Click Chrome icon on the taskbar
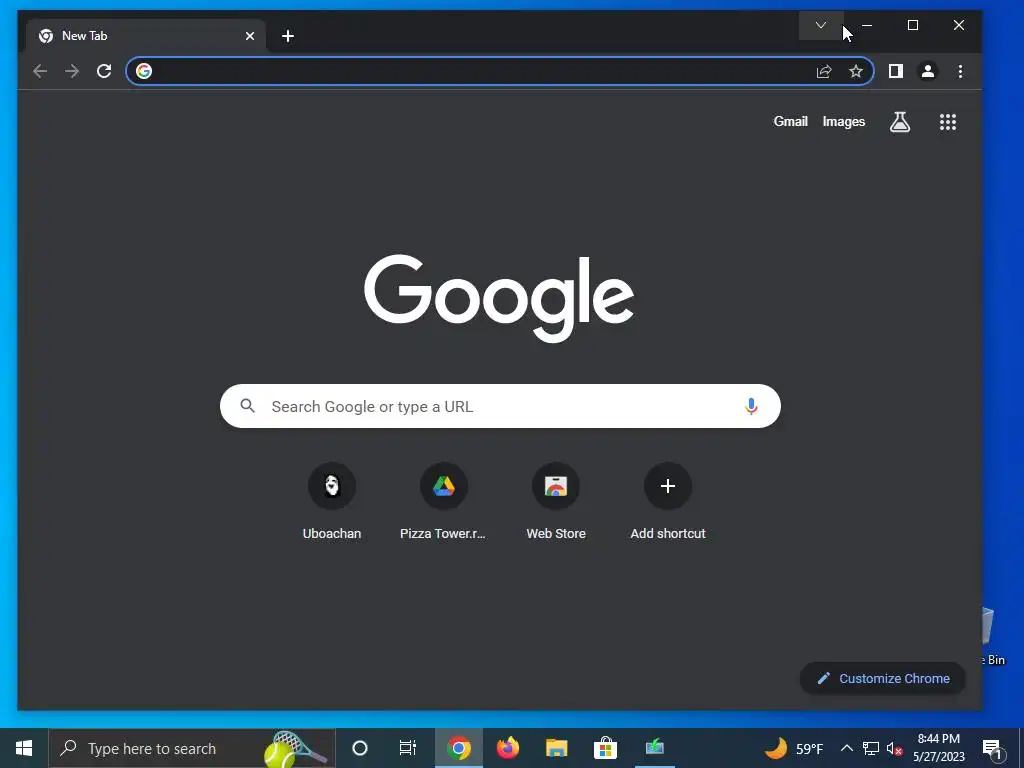The height and width of the screenshot is (768, 1024). pos(458,748)
